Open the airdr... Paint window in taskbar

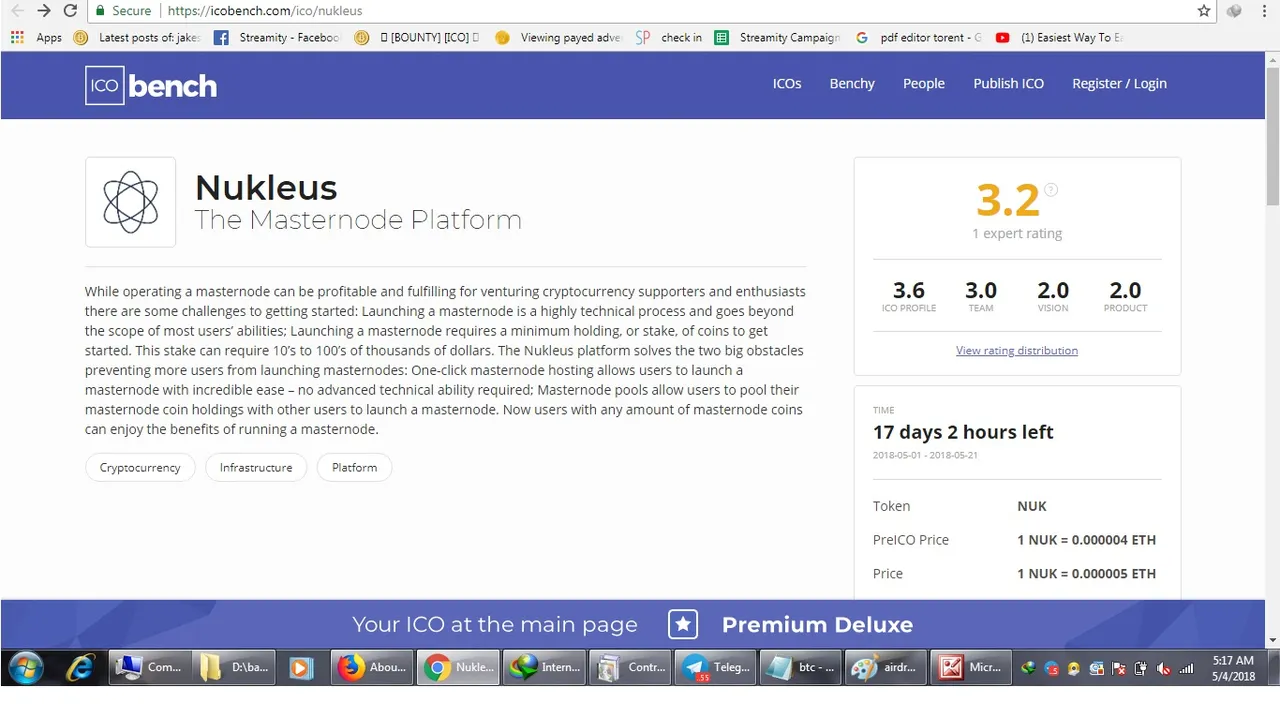886,667
